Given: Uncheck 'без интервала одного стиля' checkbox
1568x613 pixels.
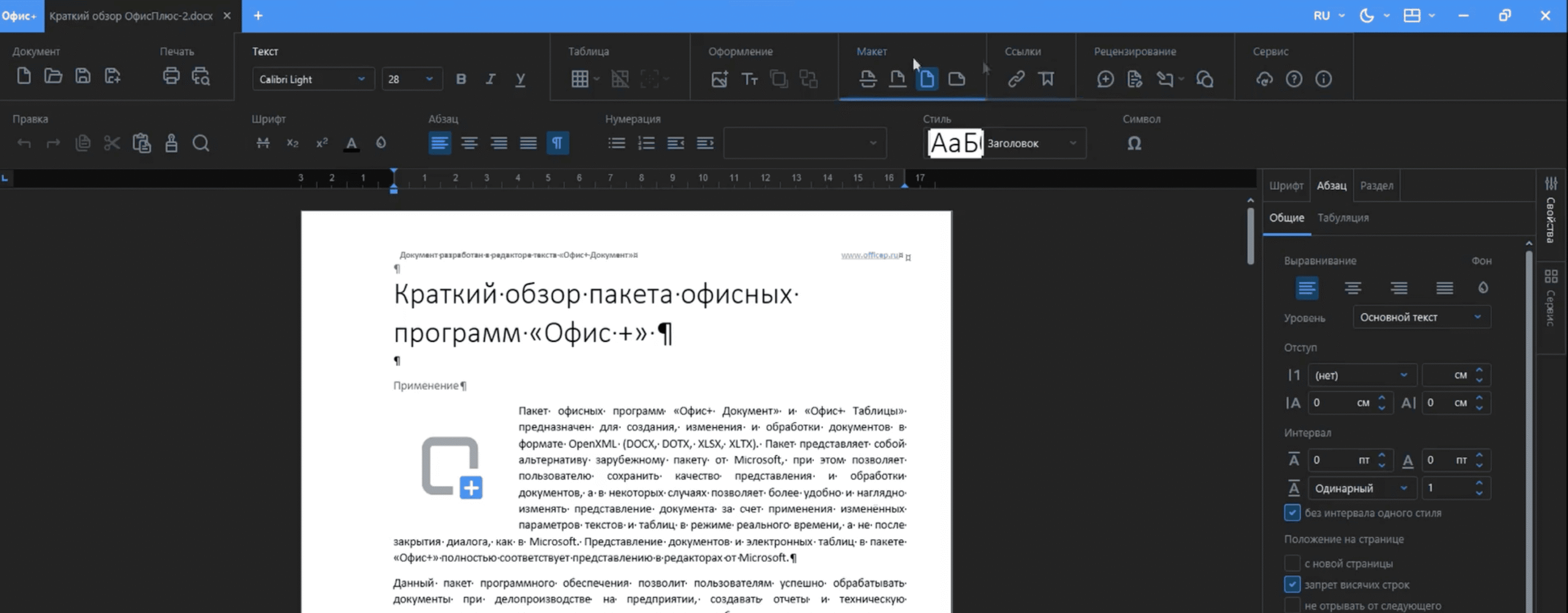Looking at the screenshot, I should point(1292,513).
